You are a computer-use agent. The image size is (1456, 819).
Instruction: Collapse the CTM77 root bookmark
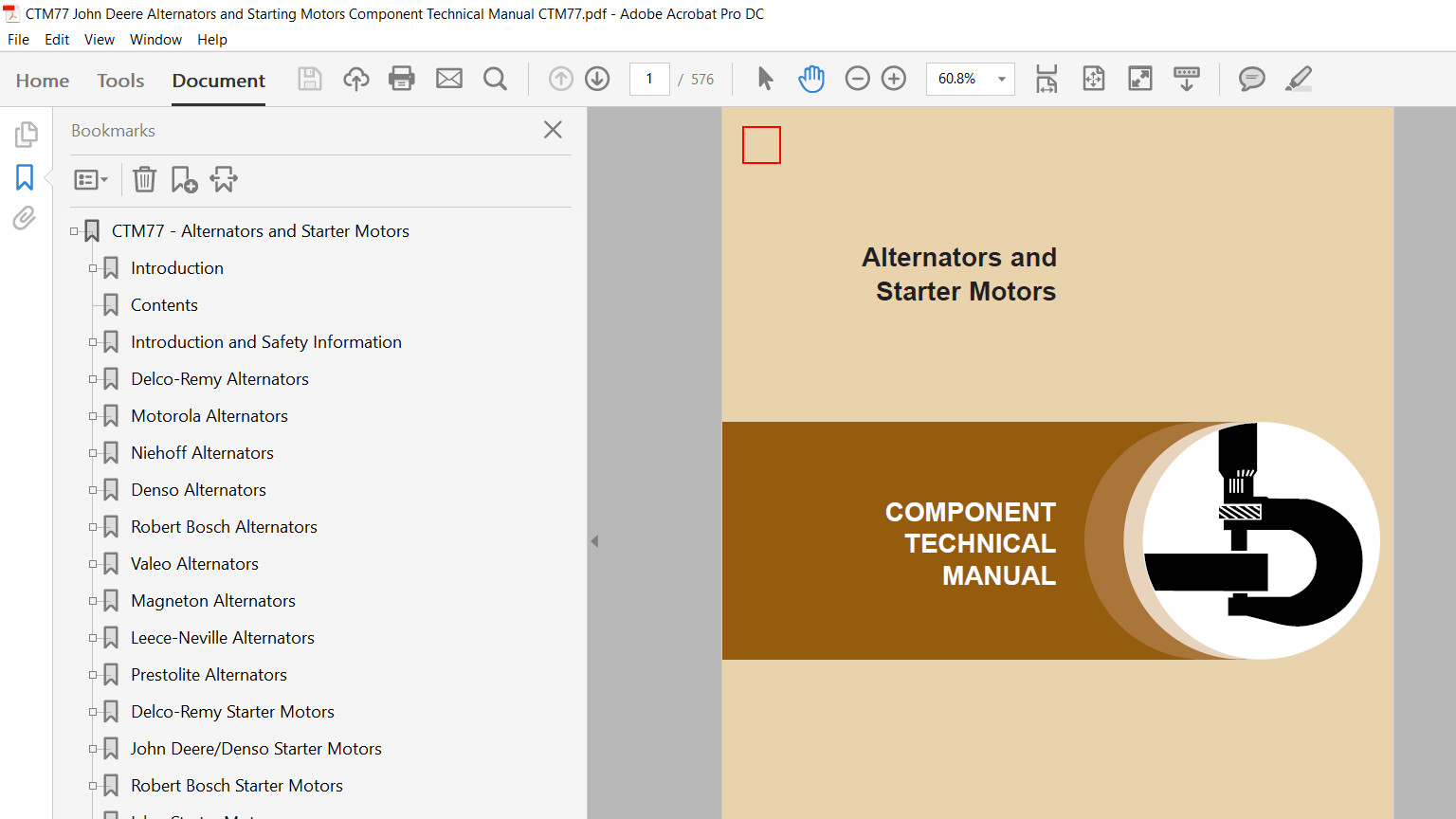pyautogui.click(x=74, y=231)
